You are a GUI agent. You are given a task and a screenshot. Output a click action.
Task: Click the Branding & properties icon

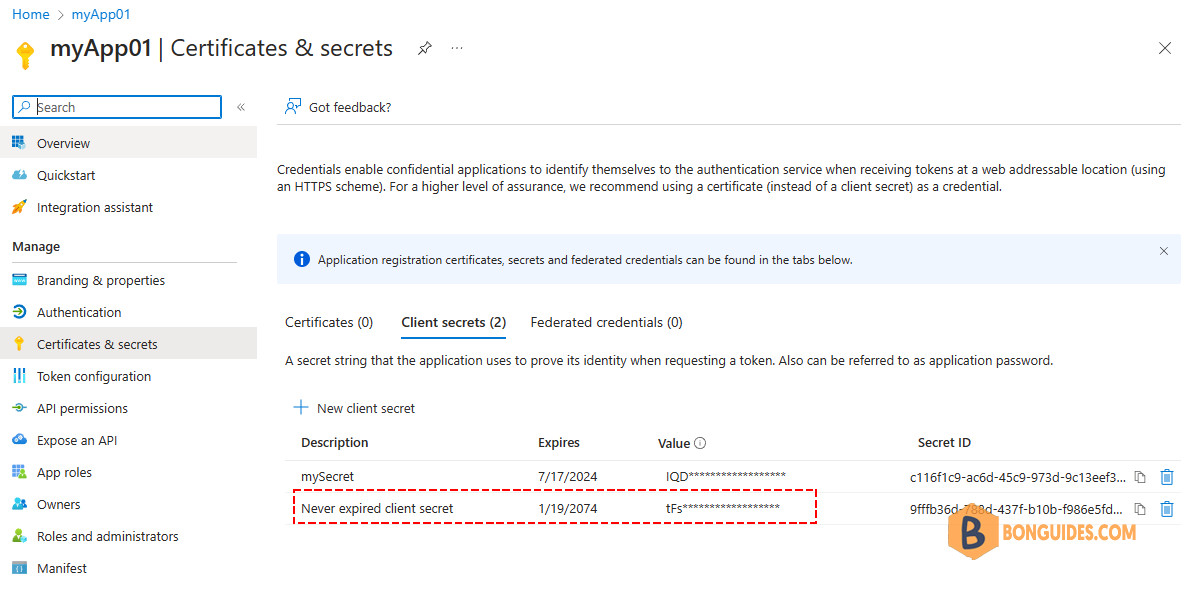point(20,280)
